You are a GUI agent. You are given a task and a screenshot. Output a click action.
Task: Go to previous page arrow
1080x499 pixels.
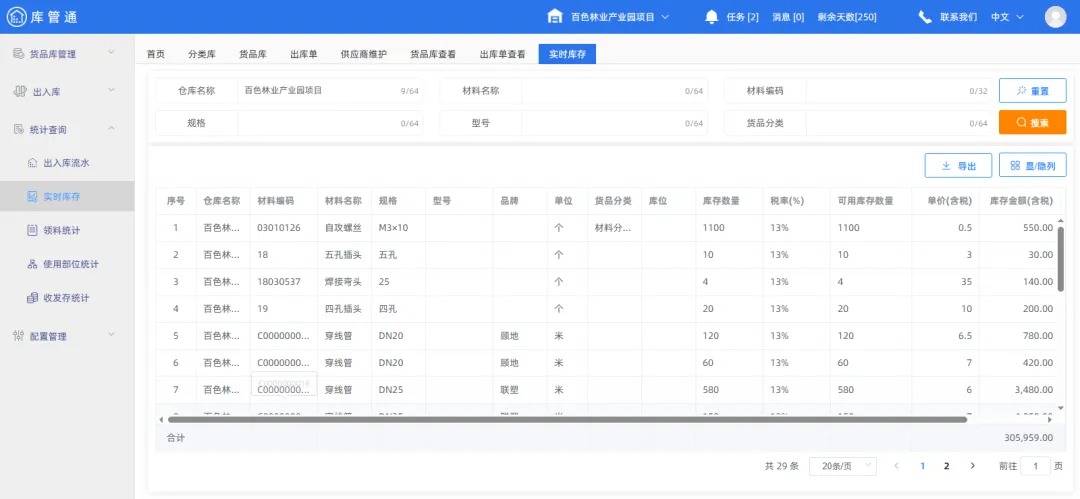pos(896,466)
